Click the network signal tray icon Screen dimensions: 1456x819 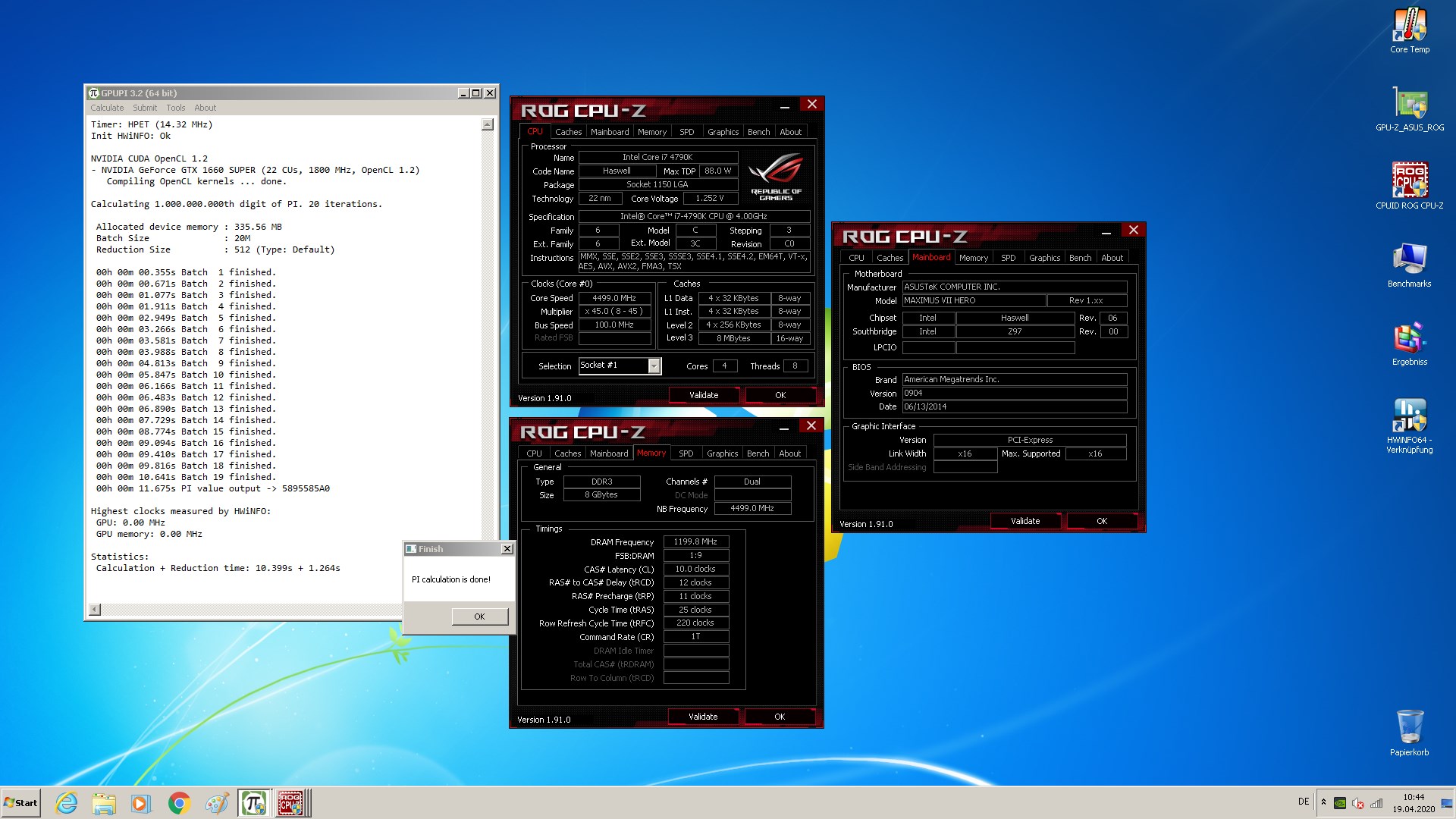click(x=1376, y=803)
